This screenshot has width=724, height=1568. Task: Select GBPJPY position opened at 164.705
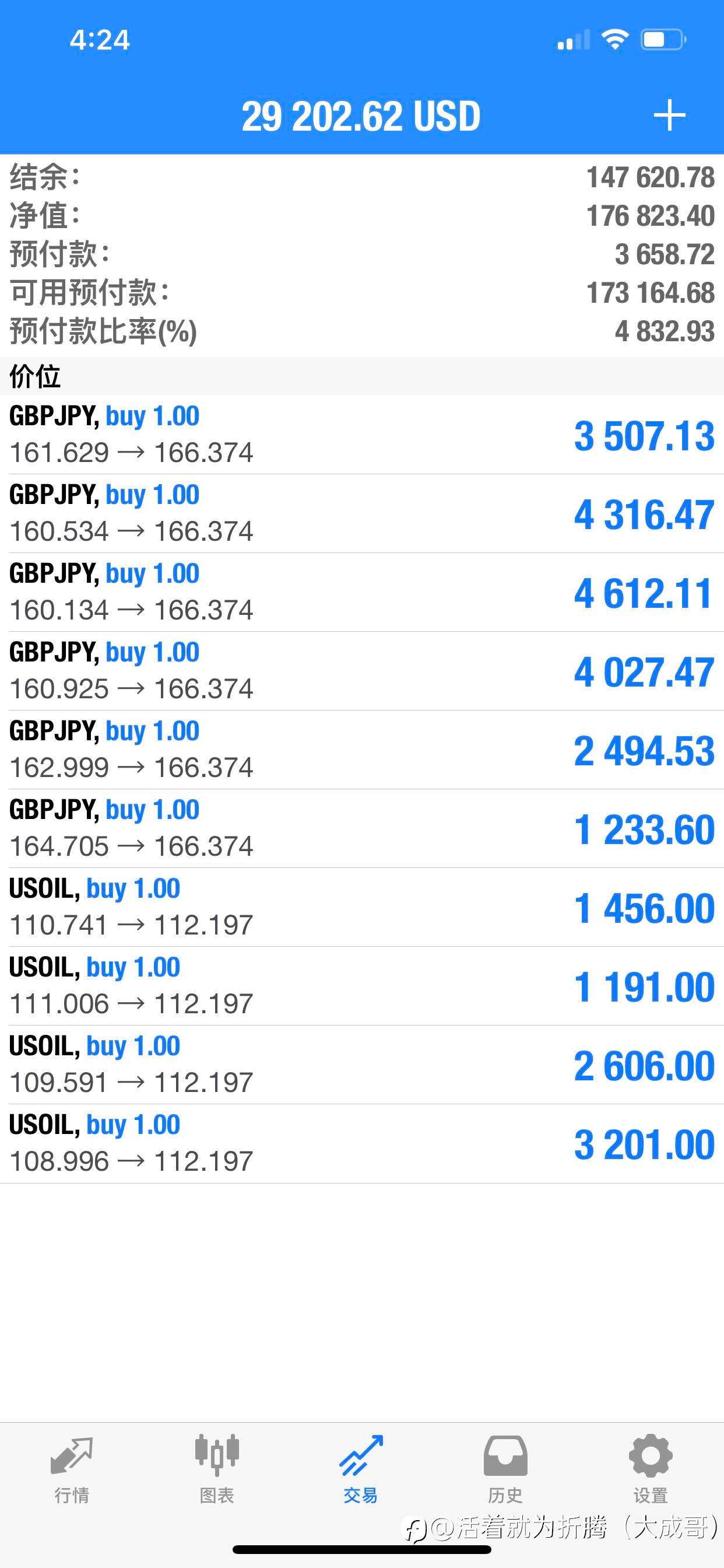362,828
